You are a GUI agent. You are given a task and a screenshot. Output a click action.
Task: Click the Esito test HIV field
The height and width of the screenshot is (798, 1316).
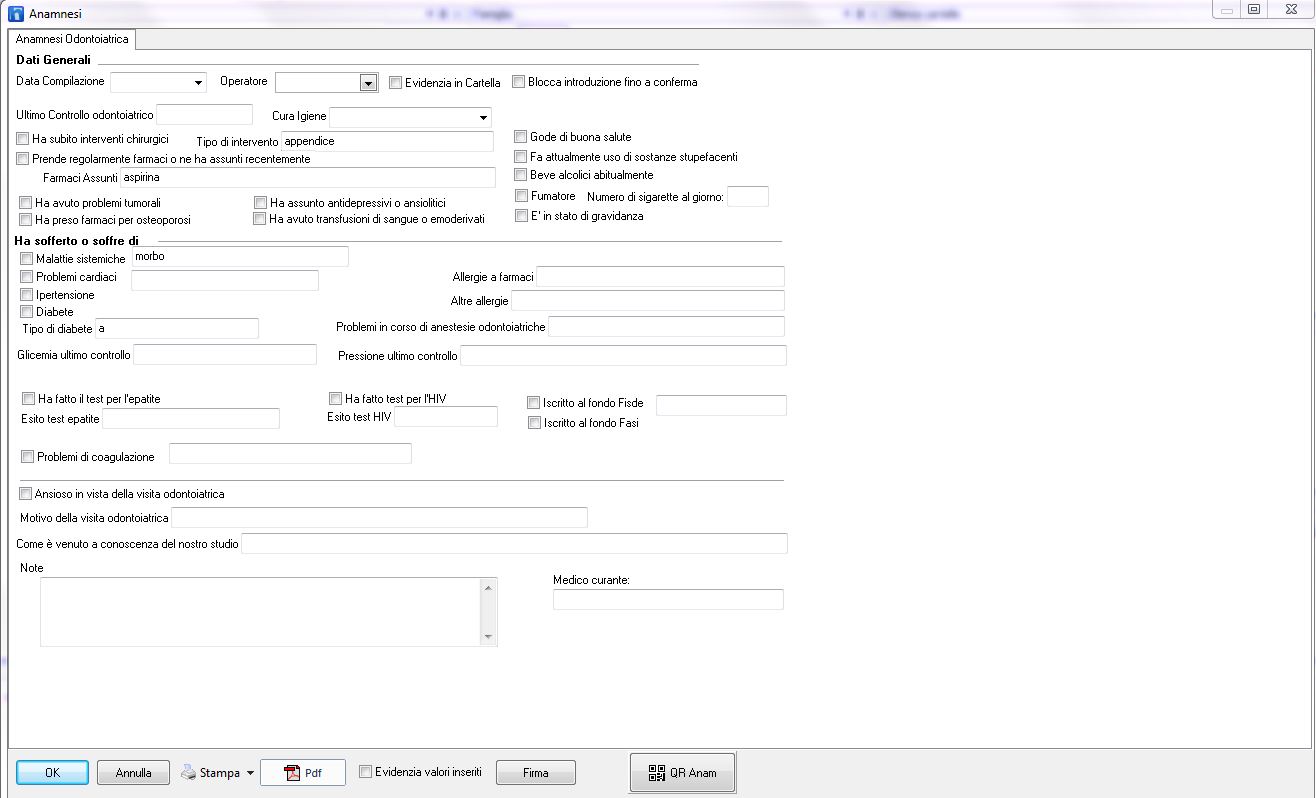click(446, 416)
